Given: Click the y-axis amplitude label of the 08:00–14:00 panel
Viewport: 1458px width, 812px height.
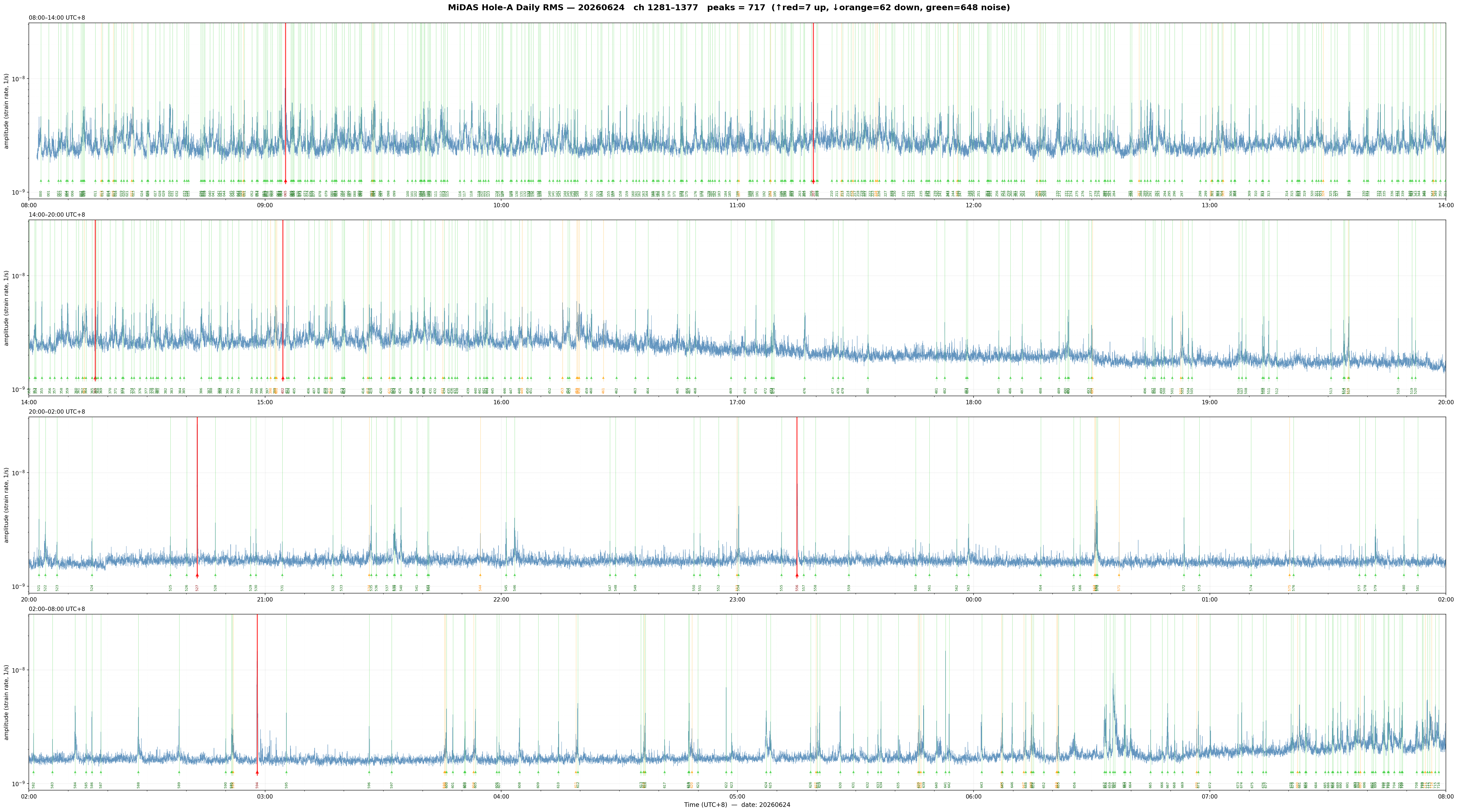Looking at the screenshot, I should click(7, 111).
